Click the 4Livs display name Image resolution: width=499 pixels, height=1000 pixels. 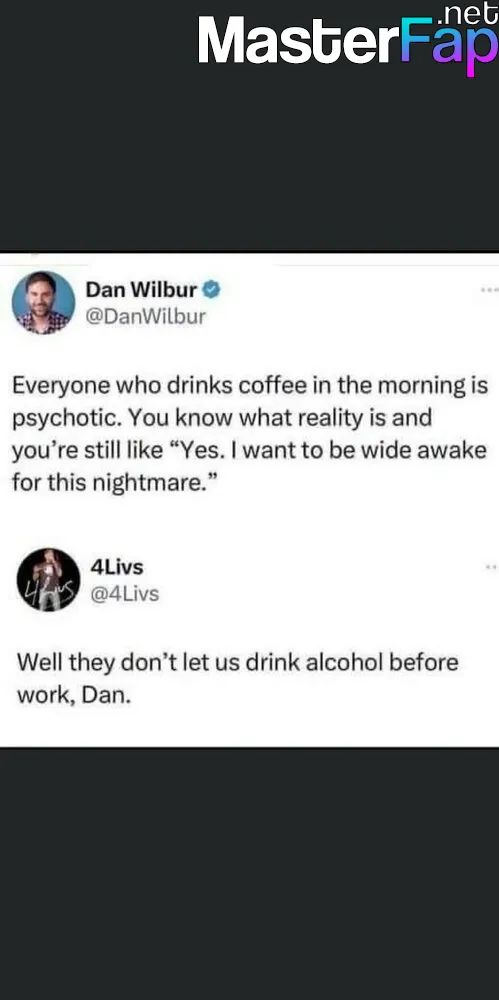coord(117,566)
